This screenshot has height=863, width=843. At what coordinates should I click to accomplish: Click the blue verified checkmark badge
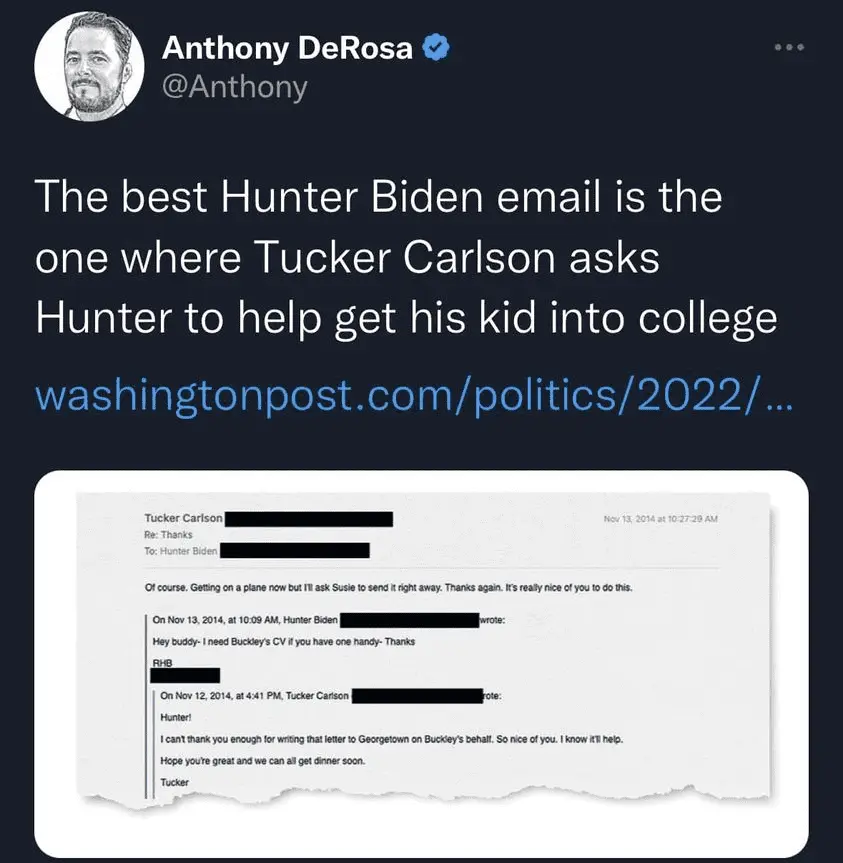433,47
